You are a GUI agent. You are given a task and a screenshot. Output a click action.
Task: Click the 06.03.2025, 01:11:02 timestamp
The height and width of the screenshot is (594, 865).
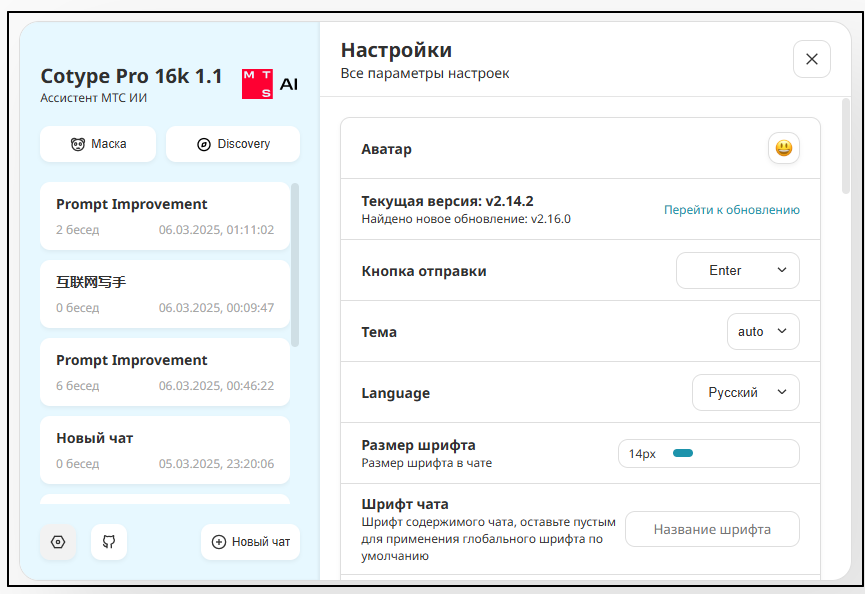216,230
